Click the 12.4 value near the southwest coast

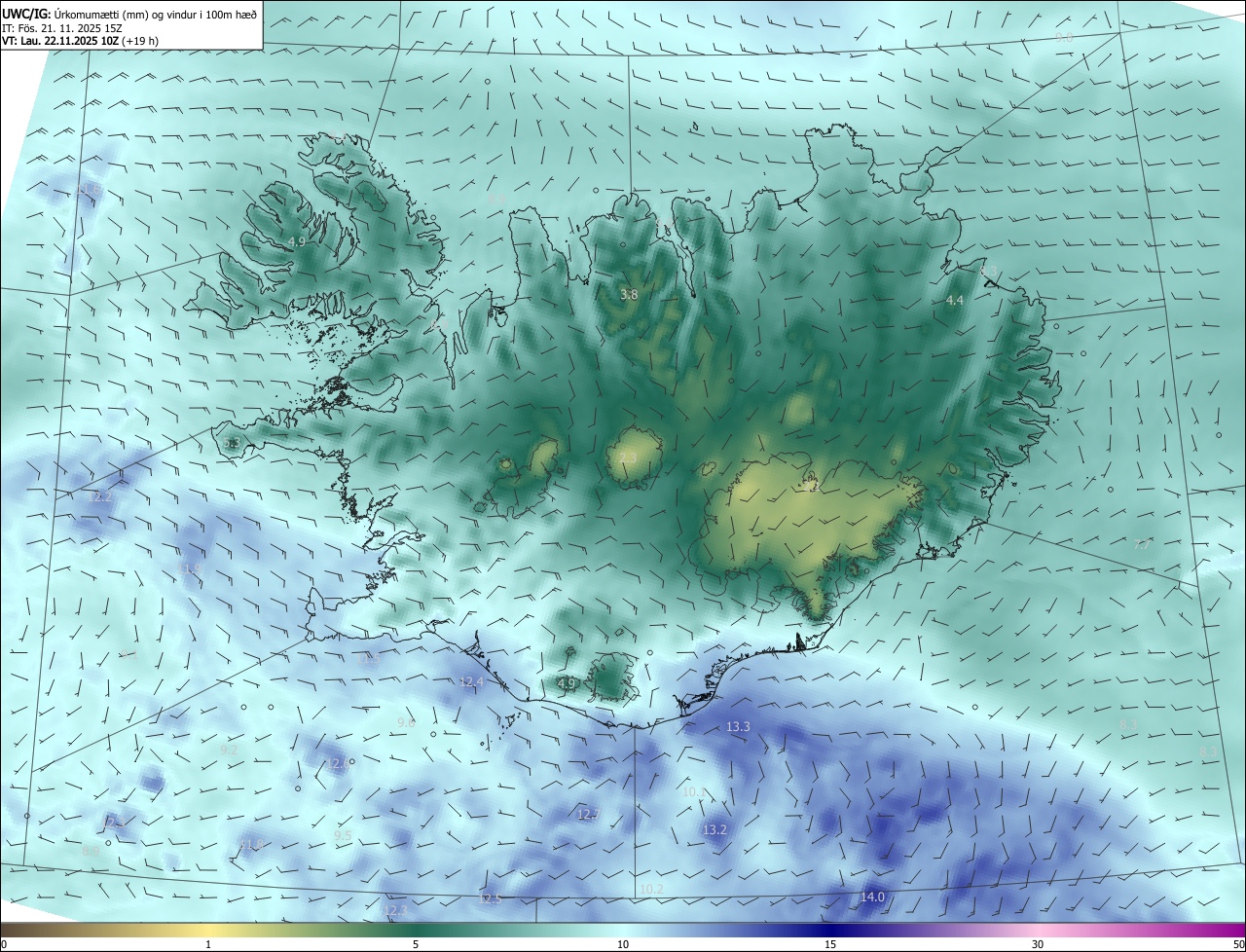tap(471, 681)
